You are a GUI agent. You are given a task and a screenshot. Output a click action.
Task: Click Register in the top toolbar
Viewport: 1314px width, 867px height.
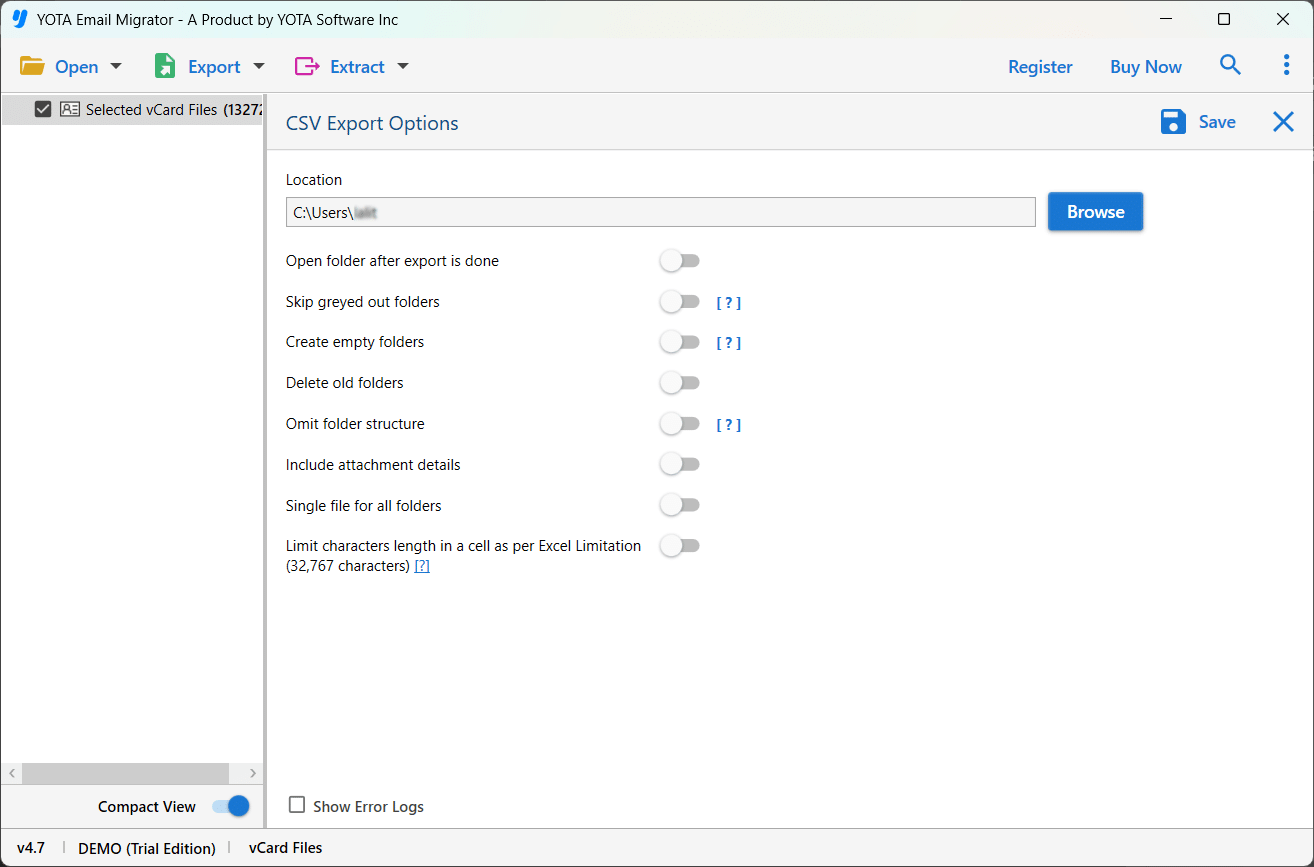[1040, 67]
